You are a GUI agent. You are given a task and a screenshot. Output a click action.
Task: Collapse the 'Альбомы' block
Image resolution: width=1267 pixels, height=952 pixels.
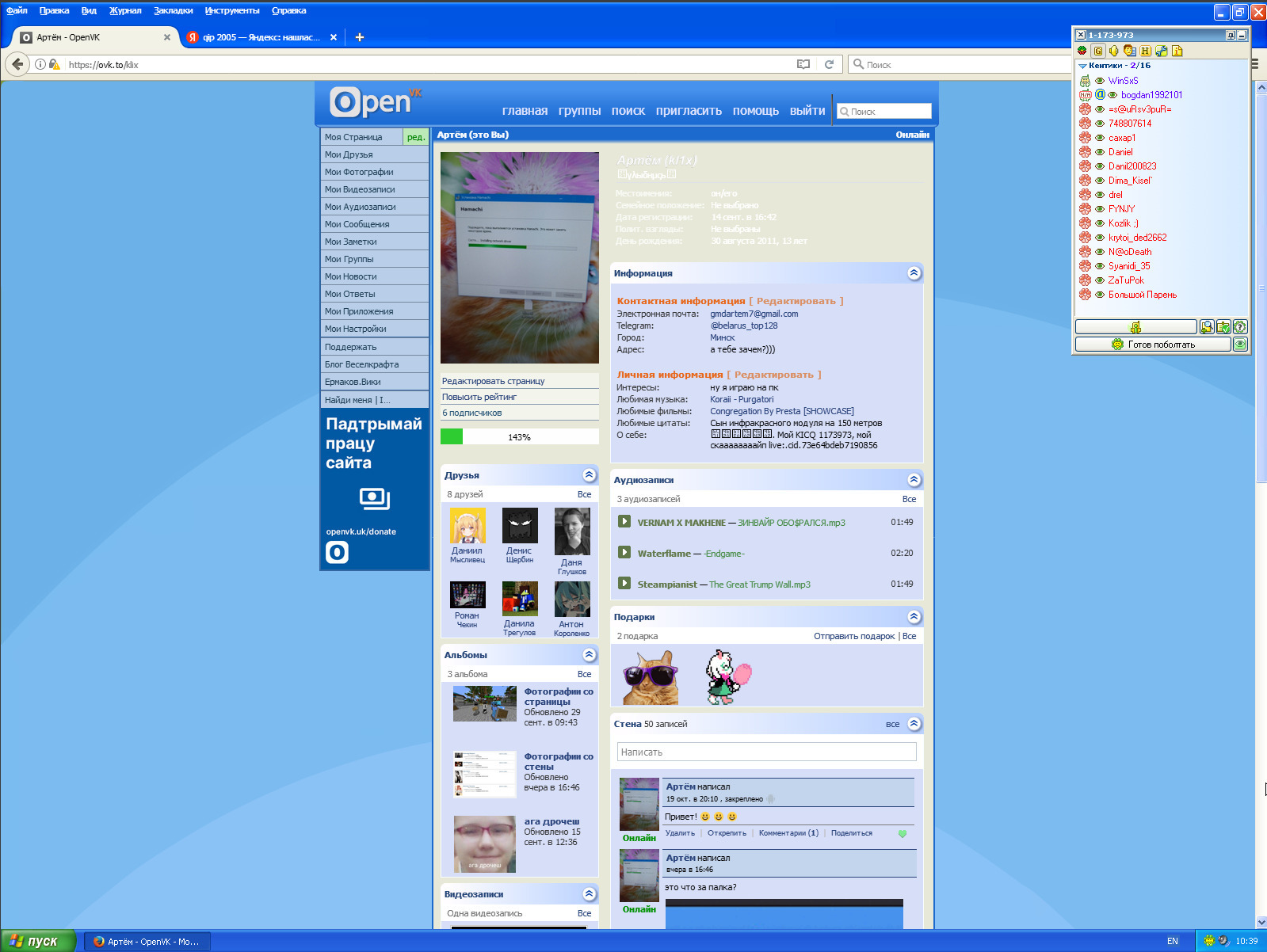pos(589,655)
